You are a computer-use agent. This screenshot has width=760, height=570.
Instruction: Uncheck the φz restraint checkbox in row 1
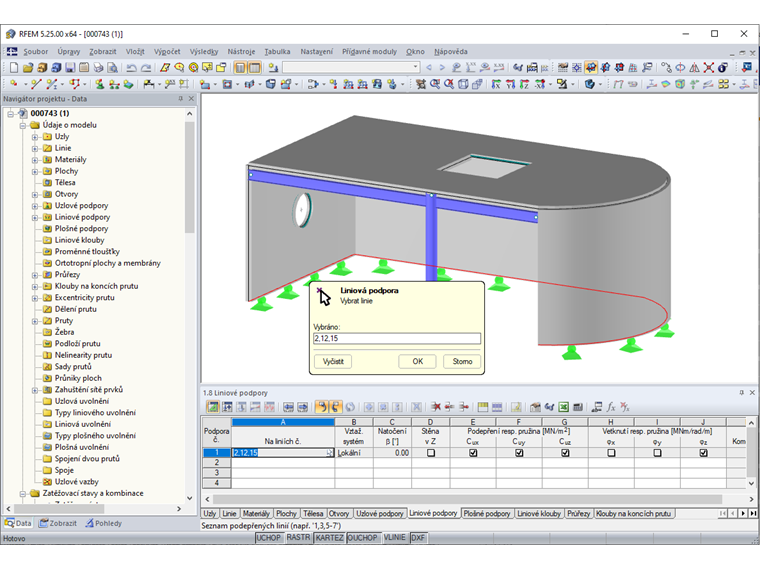pos(703,453)
